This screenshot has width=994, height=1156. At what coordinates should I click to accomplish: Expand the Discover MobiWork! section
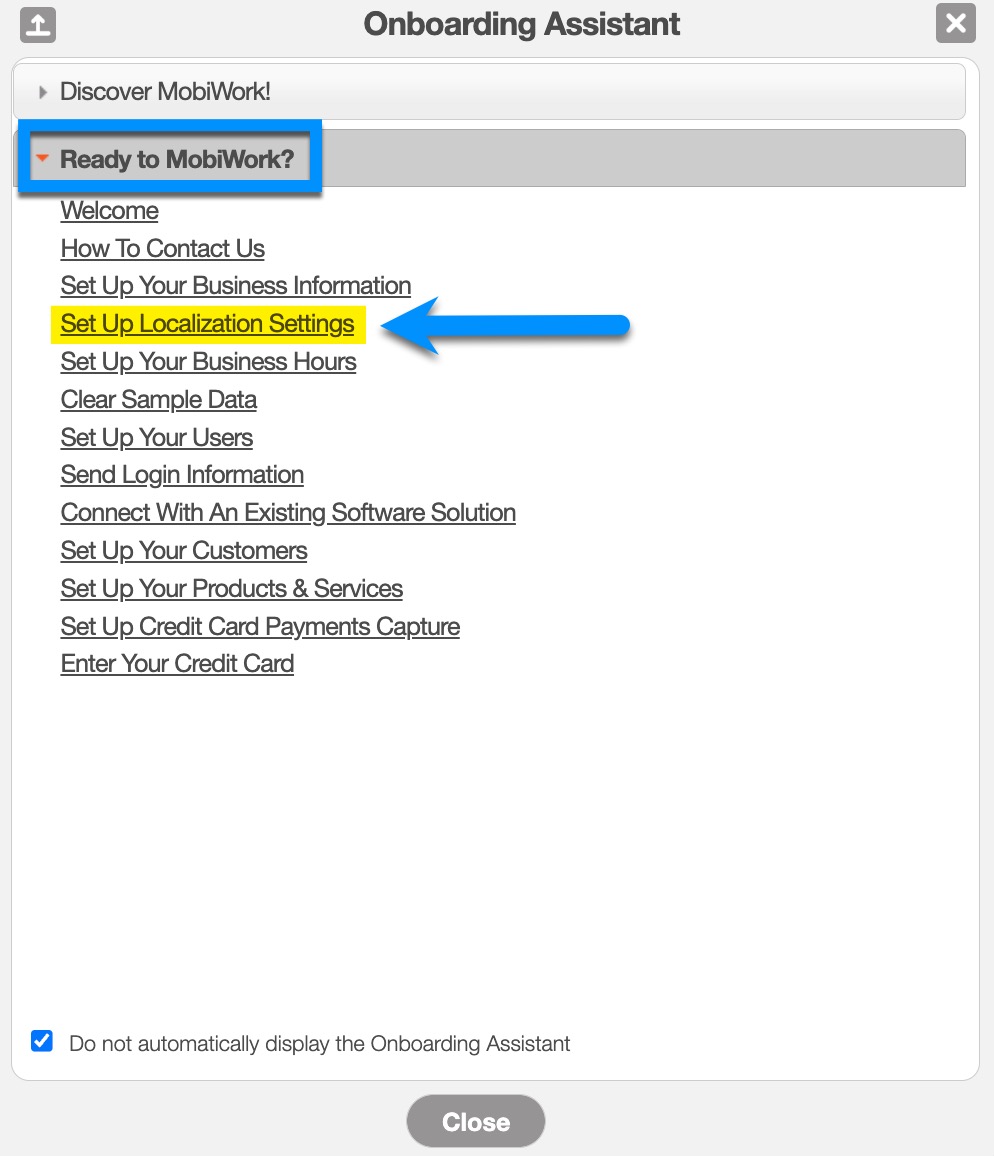click(x=165, y=92)
